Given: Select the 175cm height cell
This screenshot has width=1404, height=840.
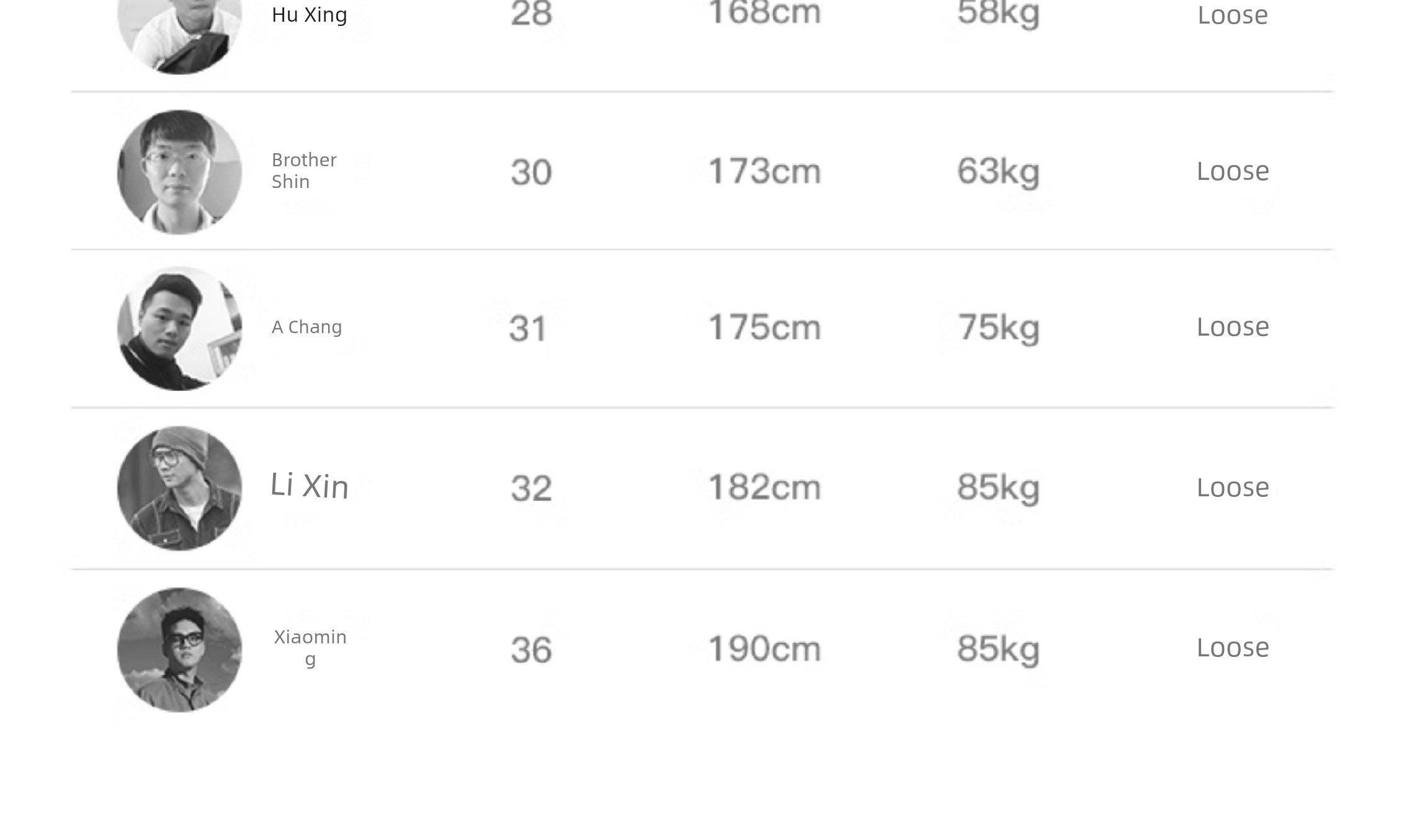Looking at the screenshot, I should pos(764,327).
